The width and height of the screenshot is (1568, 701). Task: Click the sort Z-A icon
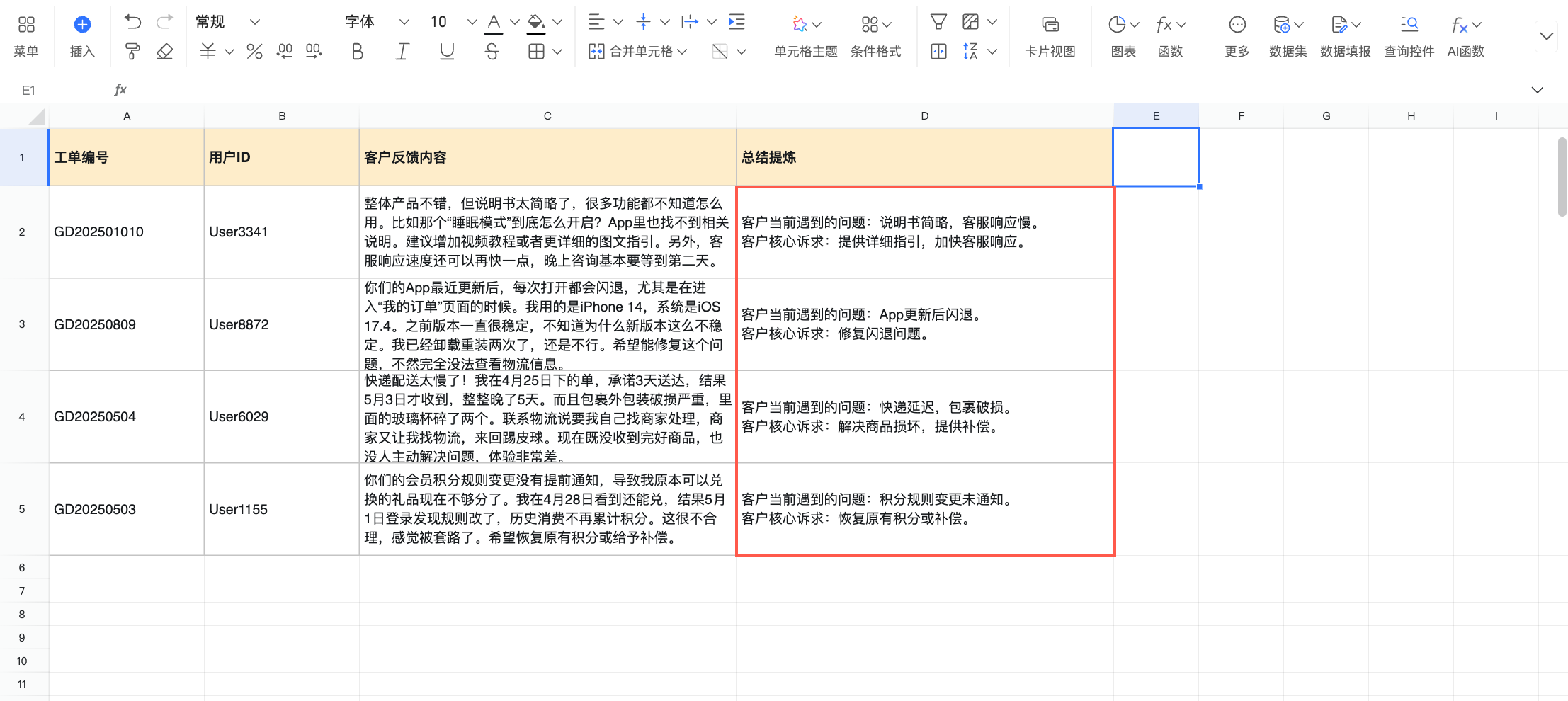(971, 51)
